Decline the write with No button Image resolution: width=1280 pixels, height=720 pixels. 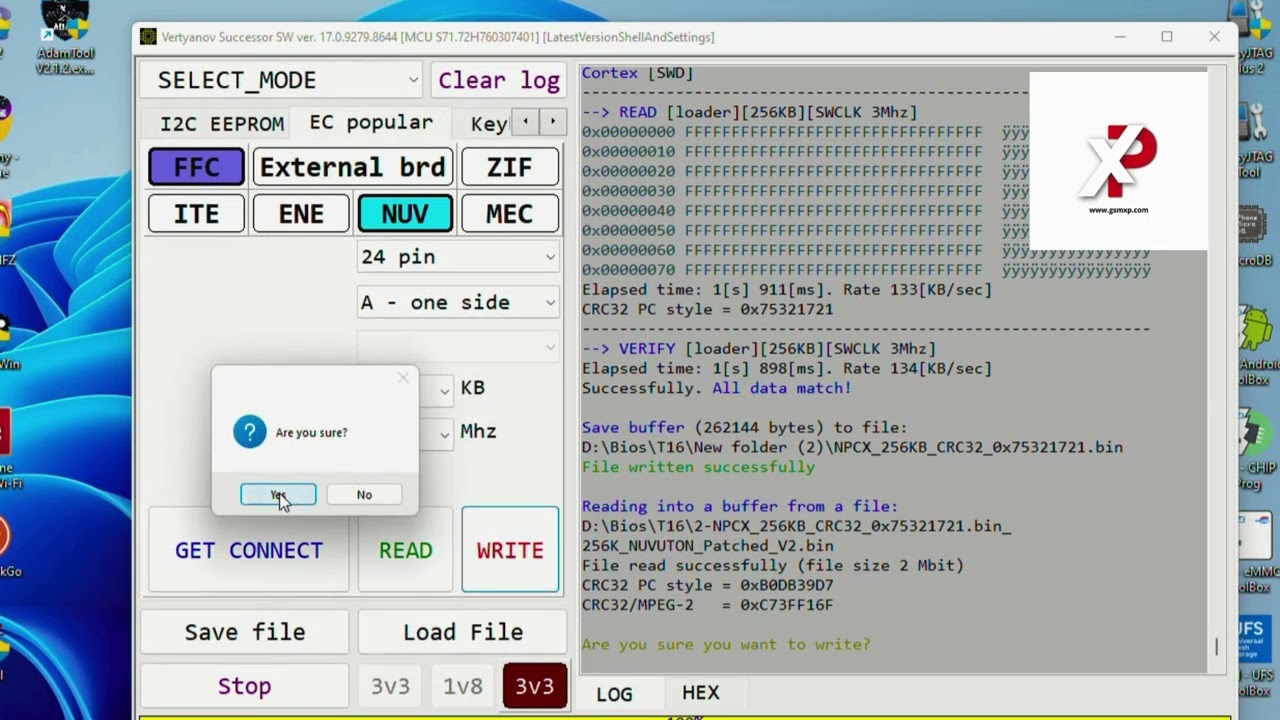[x=364, y=495]
